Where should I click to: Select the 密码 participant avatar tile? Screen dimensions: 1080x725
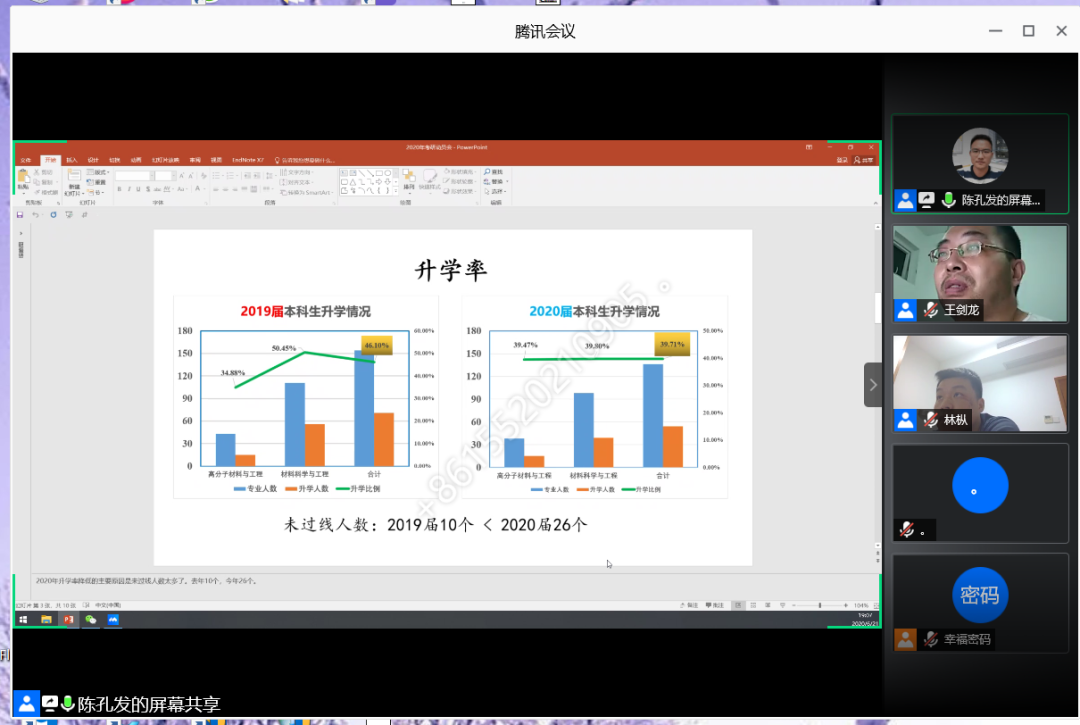pyautogui.click(x=980, y=595)
